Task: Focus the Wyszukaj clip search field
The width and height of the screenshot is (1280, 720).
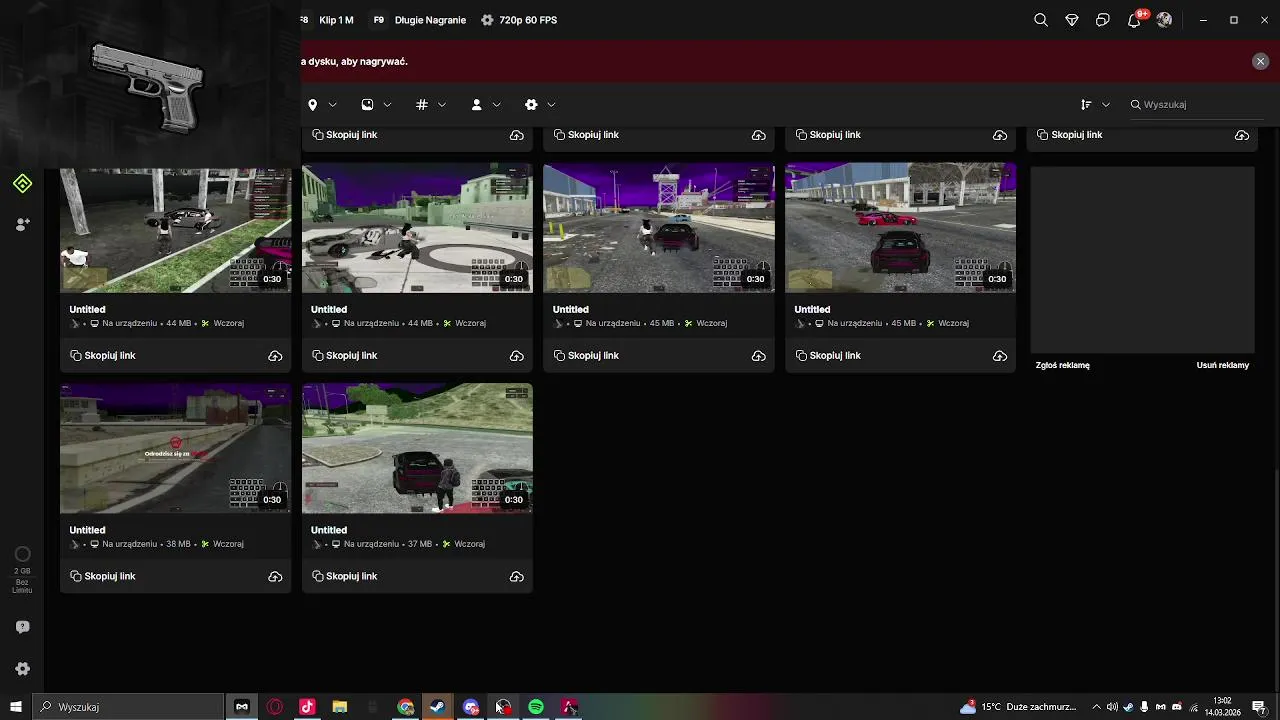Action: coord(1195,104)
